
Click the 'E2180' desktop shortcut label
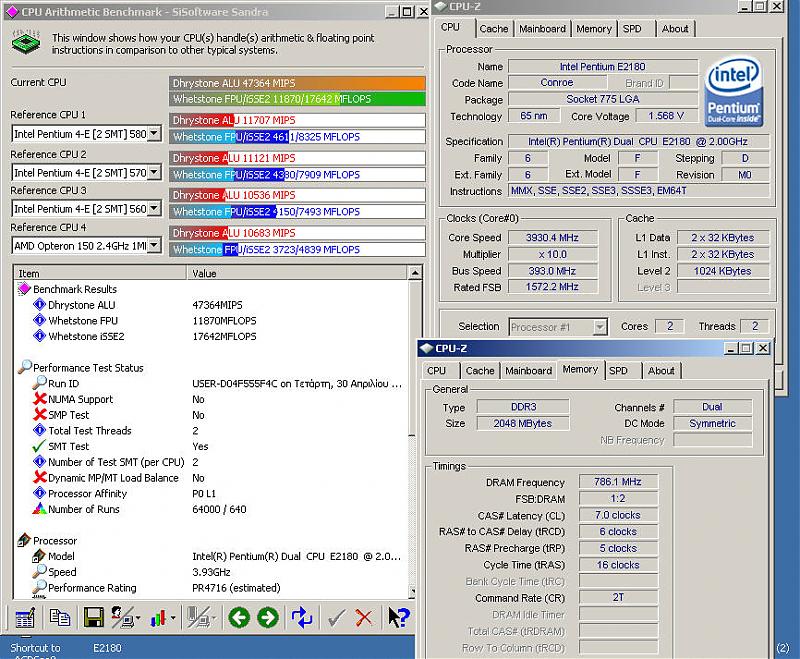click(107, 648)
